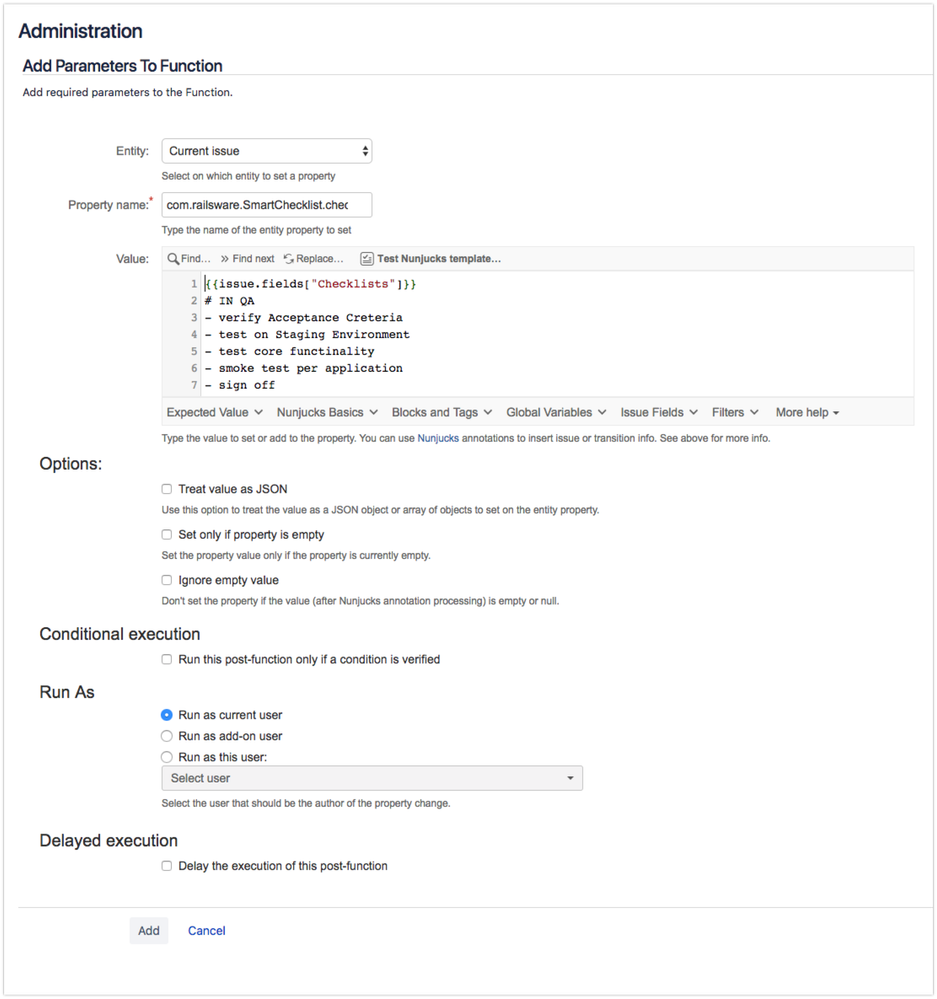This screenshot has height=999, width=937.
Task: Click the Cancel link
Action: (x=206, y=931)
